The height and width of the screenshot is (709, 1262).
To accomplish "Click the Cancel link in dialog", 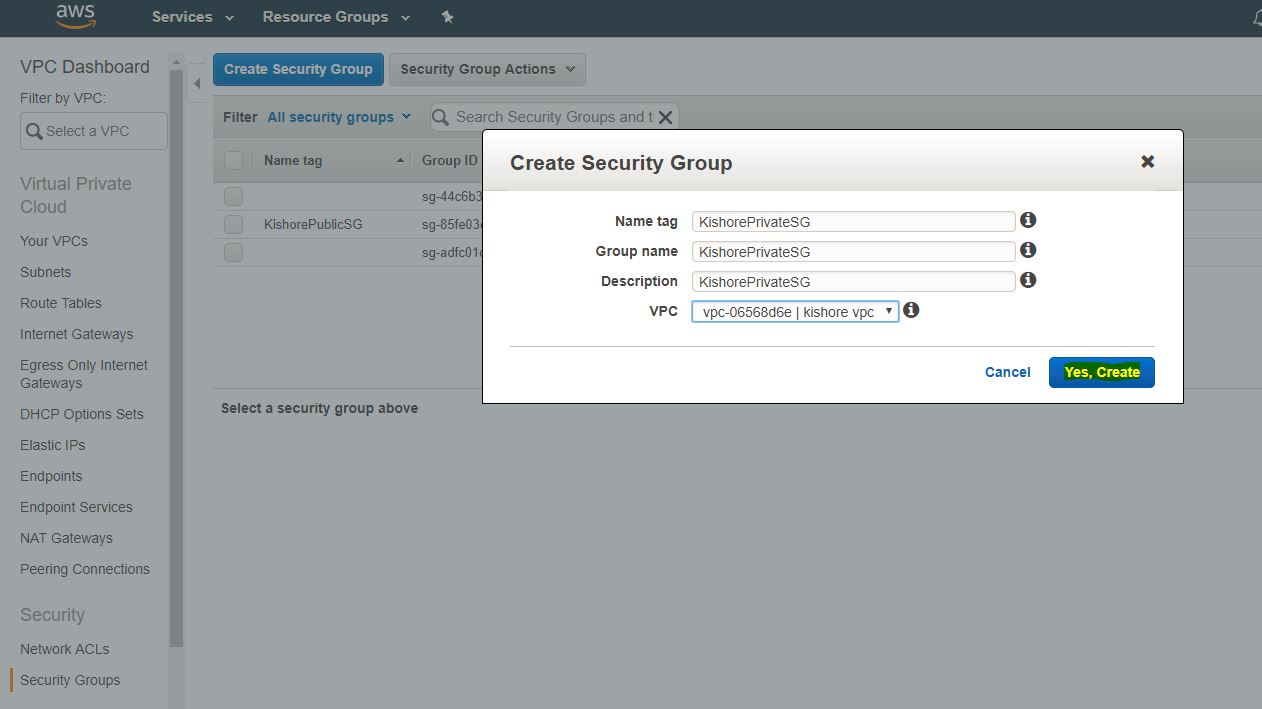I will click(1007, 372).
